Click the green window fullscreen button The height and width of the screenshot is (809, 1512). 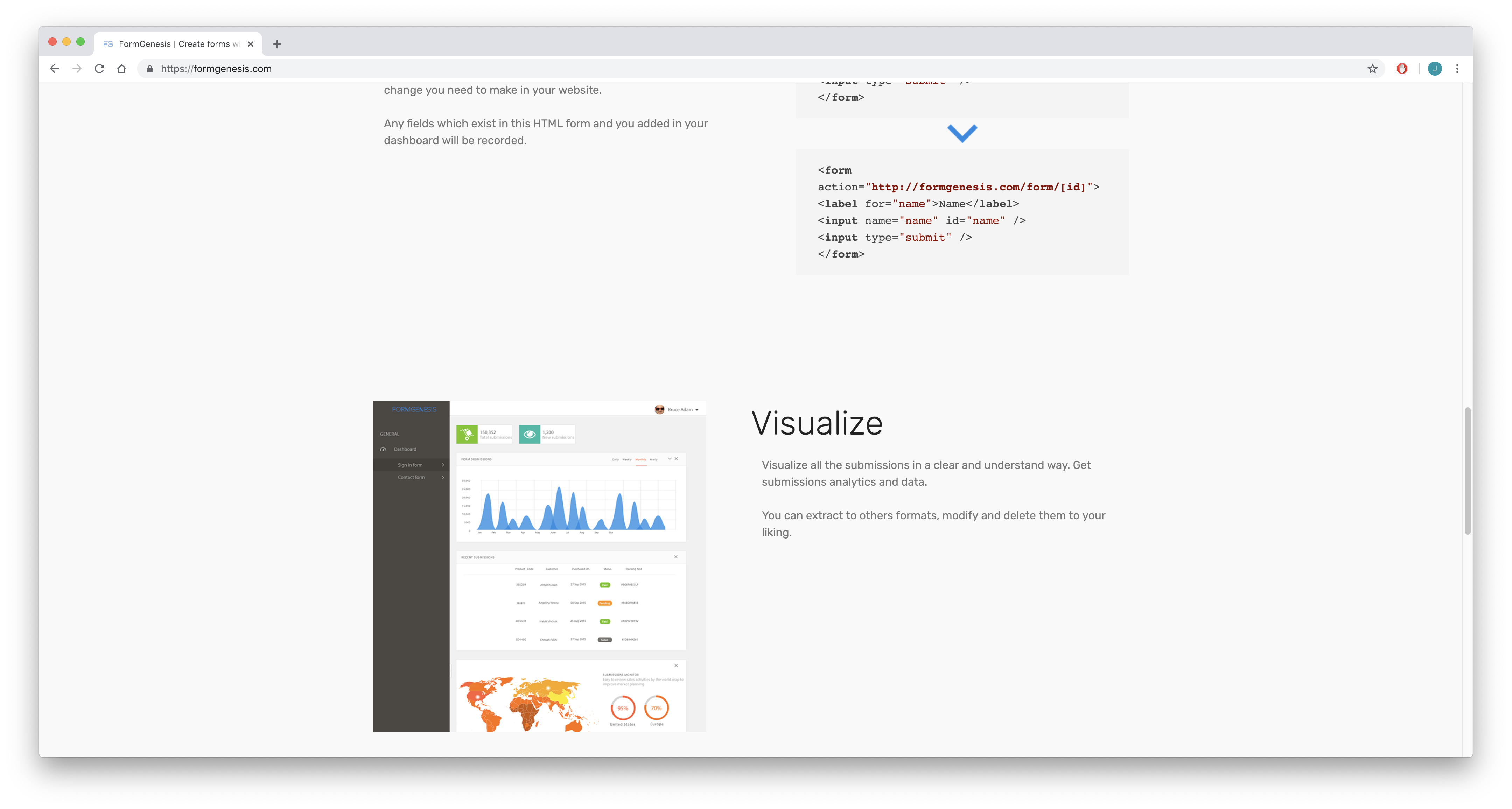point(81,42)
